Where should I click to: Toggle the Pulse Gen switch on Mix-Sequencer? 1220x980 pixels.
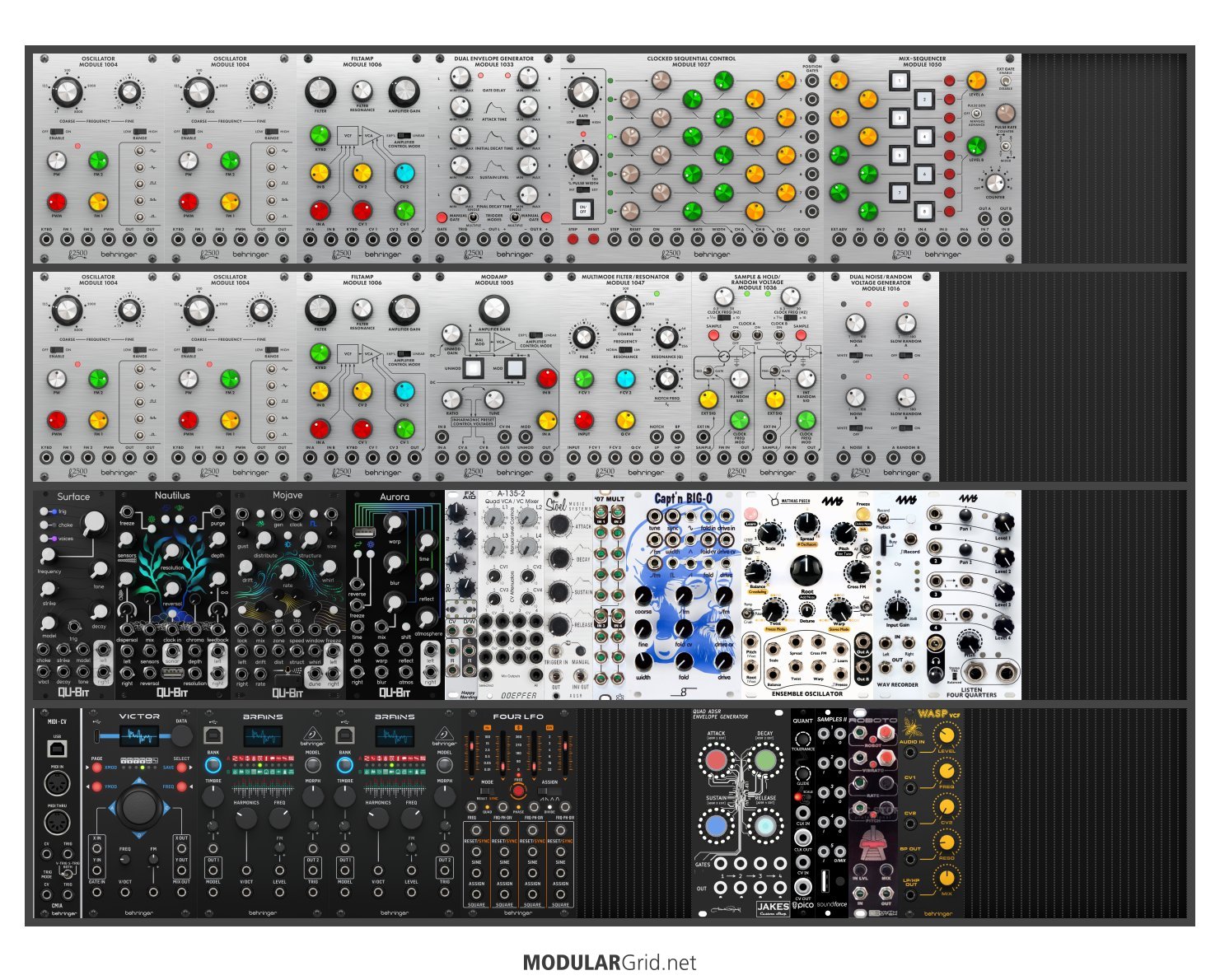pyautogui.click(x=976, y=114)
